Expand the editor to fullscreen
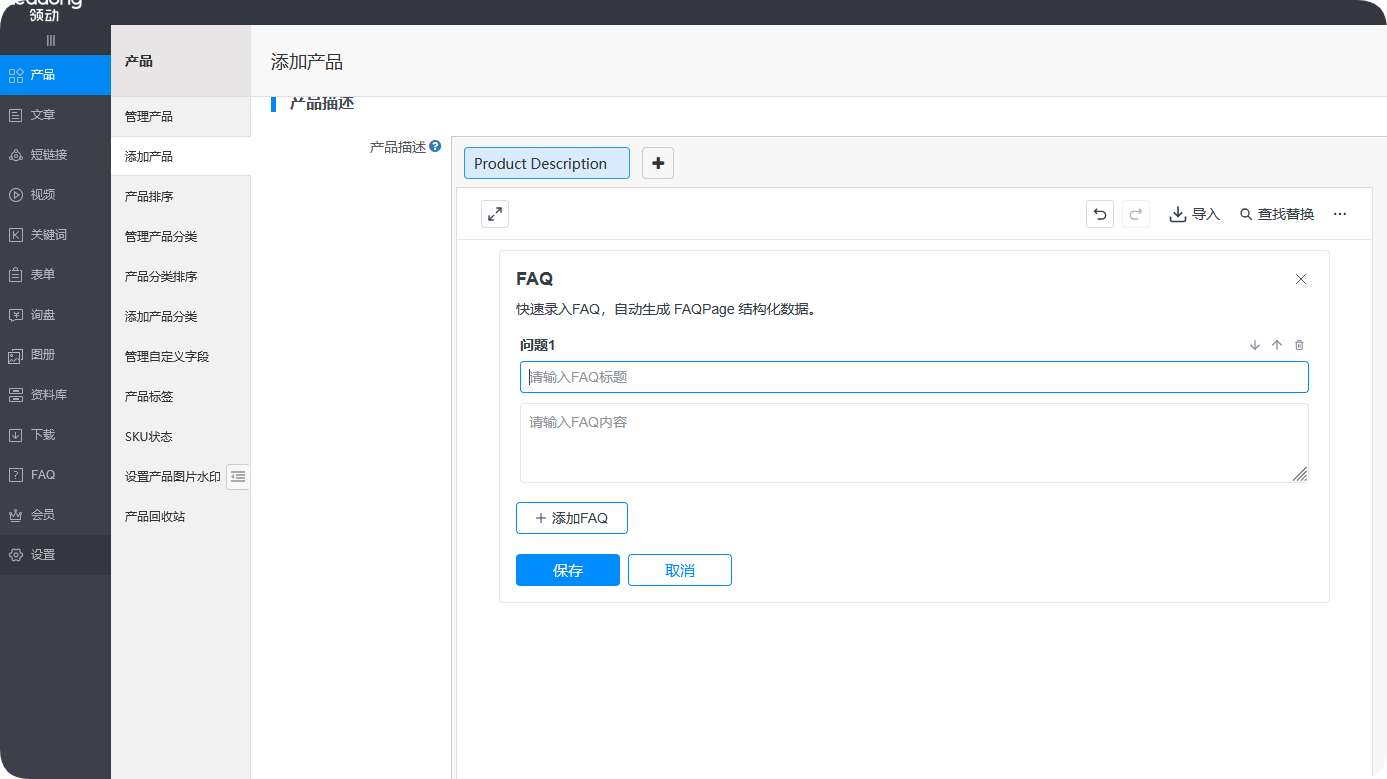This screenshot has height=779, width=1387. pos(495,214)
